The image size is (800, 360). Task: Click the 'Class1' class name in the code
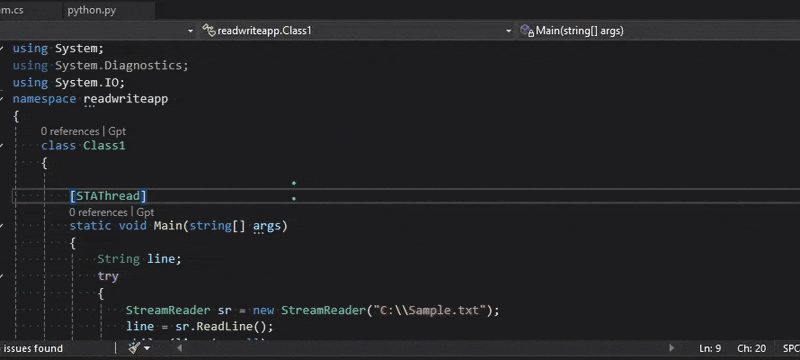point(104,146)
